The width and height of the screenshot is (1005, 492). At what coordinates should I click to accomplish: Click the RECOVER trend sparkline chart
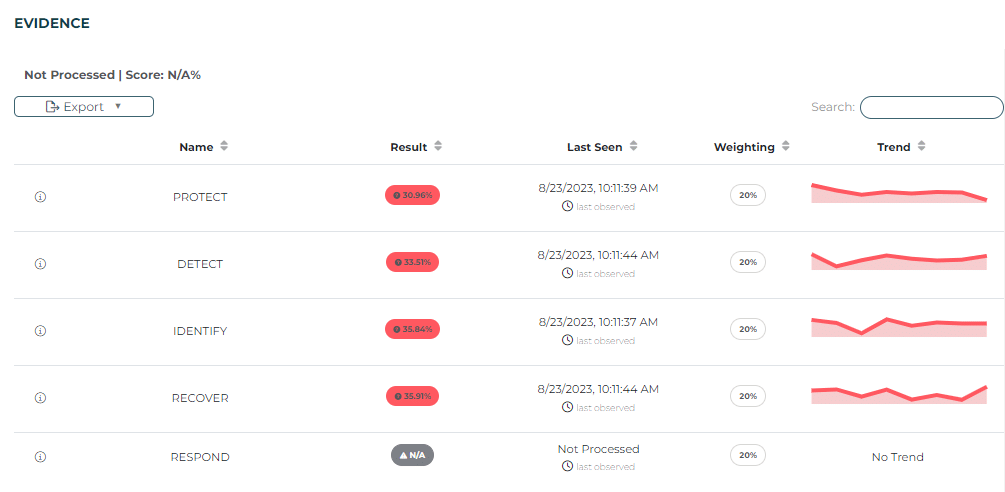click(898, 394)
